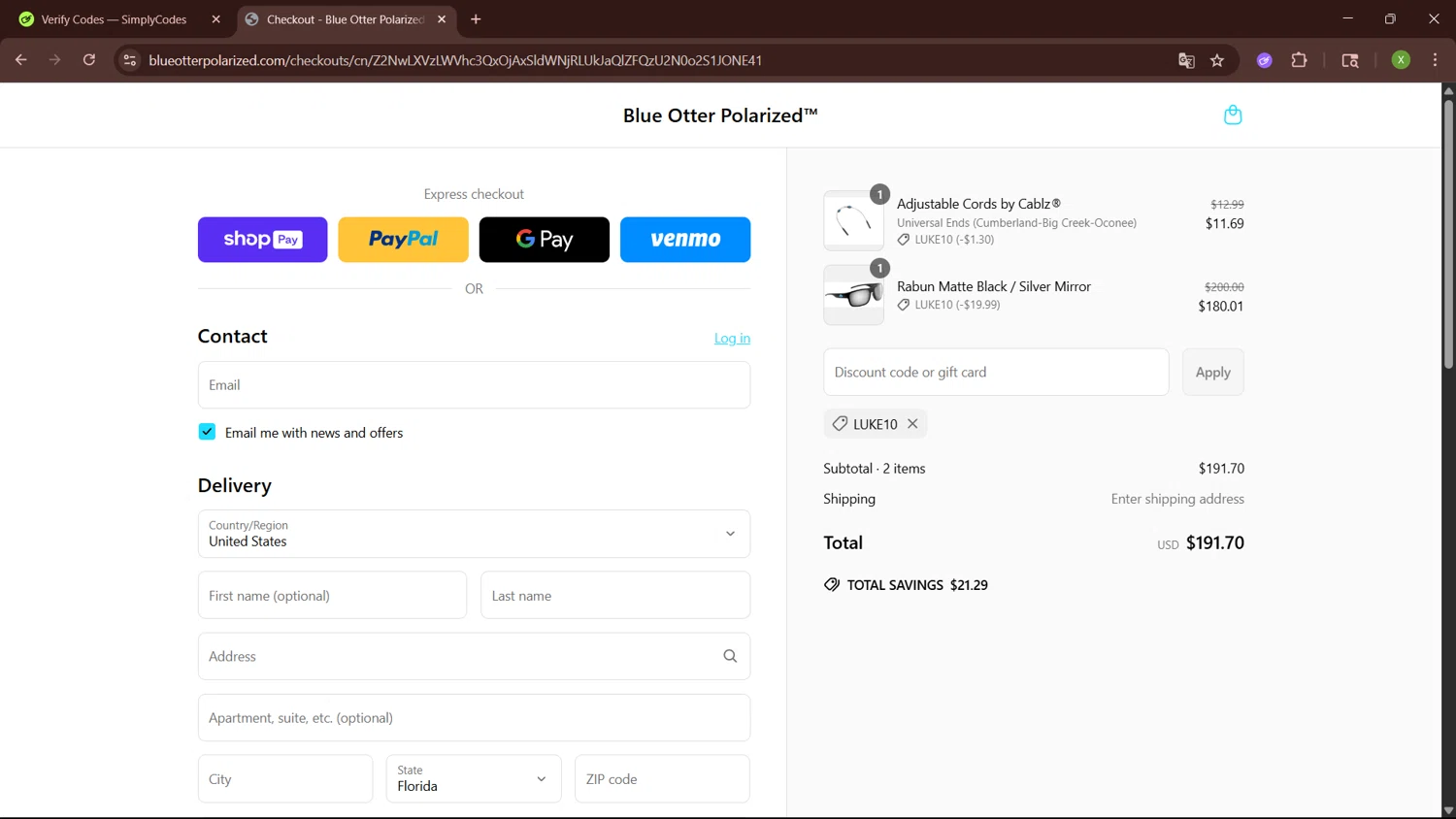1456x819 pixels.
Task: Pay with PayPal button
Action: pyautogui.click(x=403, y=240)
